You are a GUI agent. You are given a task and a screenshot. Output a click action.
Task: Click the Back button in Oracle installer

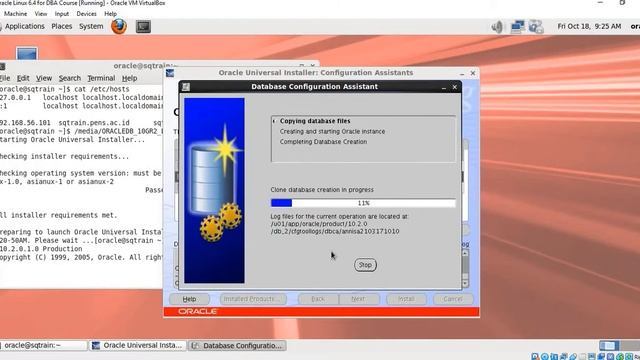[318, 299]
